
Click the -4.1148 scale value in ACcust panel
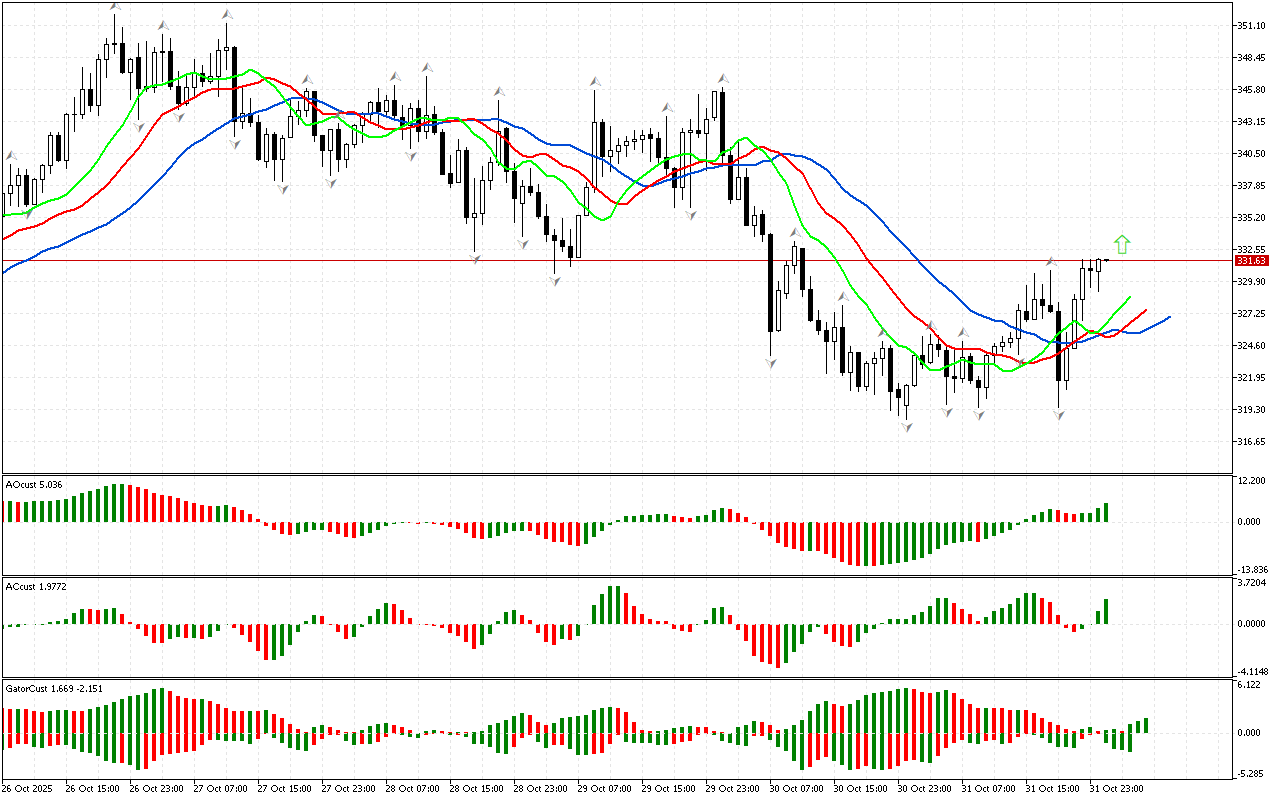pos(1252,670)
